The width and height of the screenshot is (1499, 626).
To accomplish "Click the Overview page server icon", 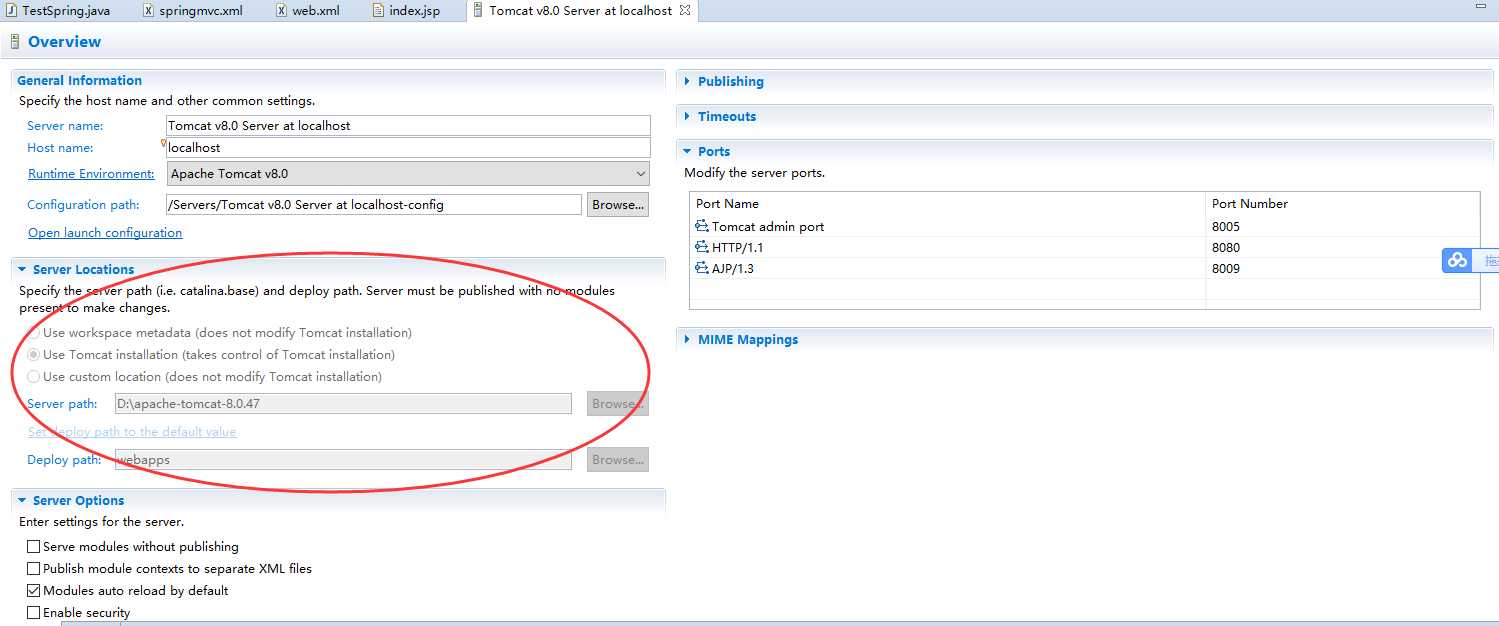I will point(14,42).
